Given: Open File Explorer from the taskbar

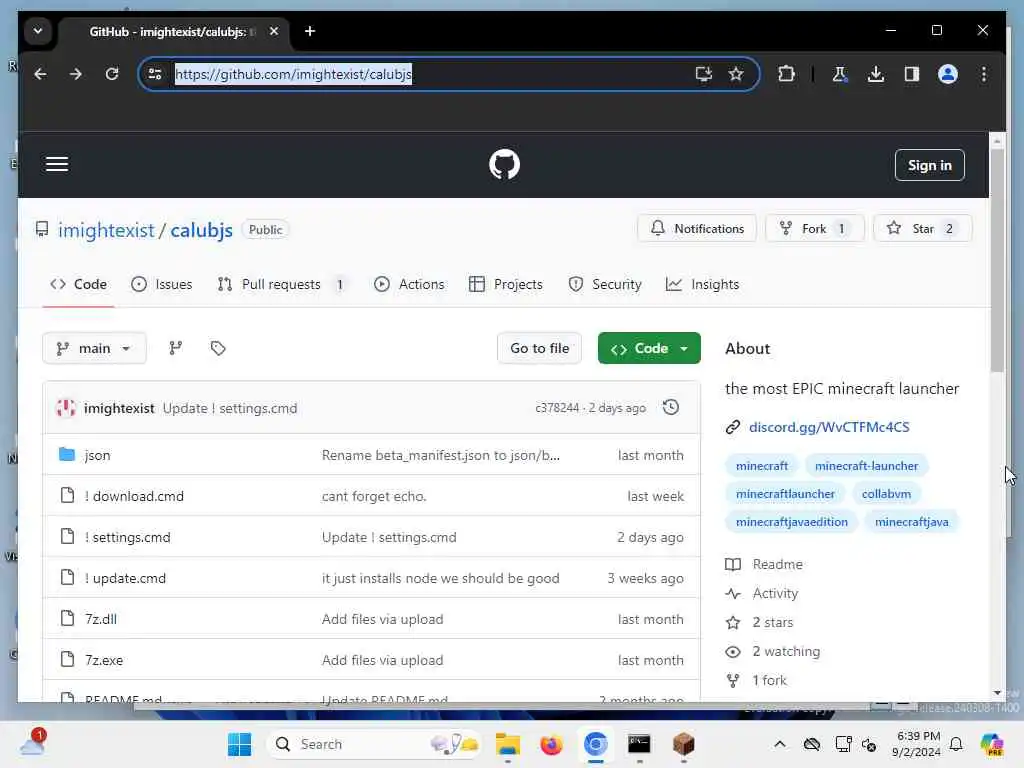Looking at the screenshot, I should 507,744.
